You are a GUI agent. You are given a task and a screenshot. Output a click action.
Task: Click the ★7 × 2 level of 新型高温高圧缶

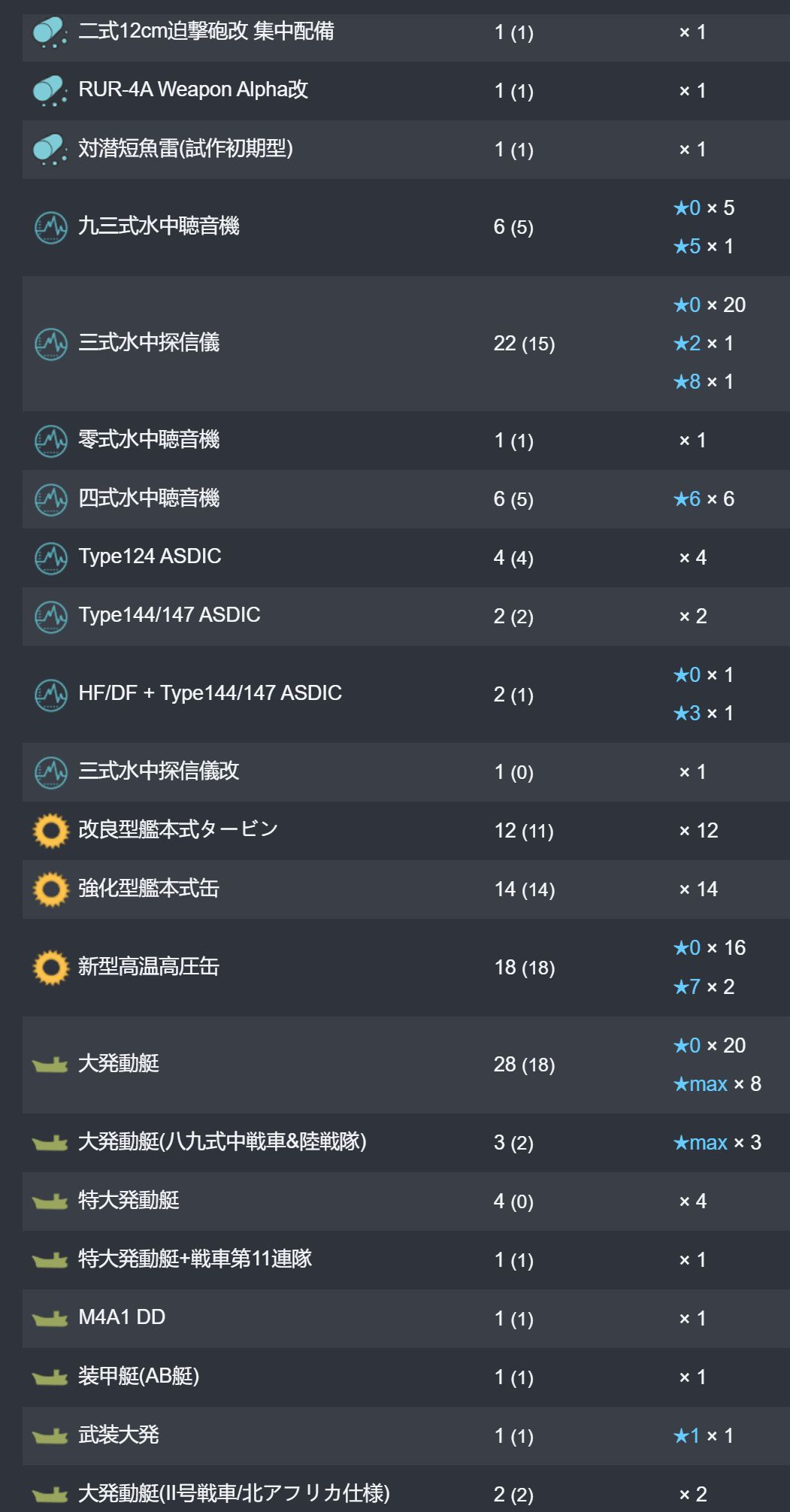(703, 987)
